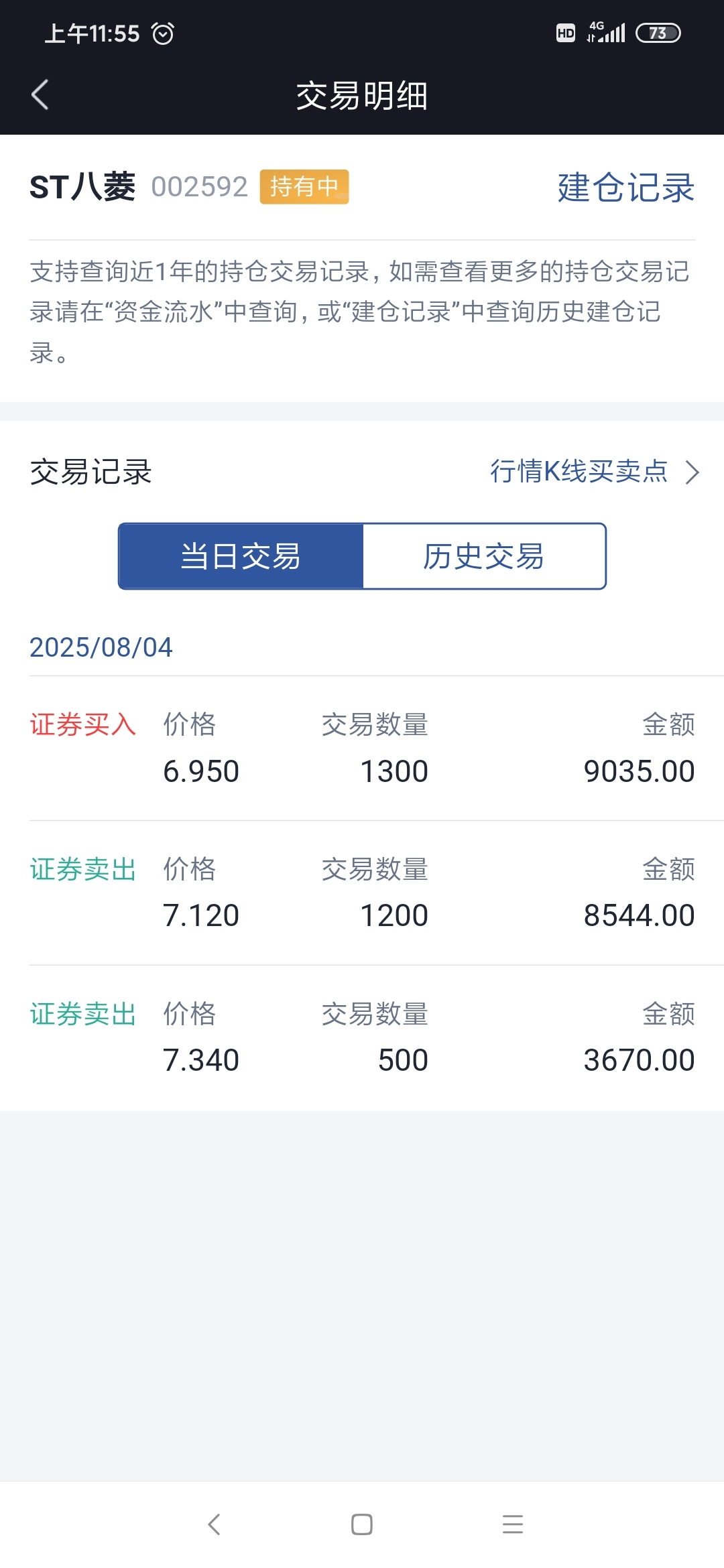The height and width of the screenshot is (1568, 724).
Task: Tap the battery level icon
Action: tap(658, 33)
